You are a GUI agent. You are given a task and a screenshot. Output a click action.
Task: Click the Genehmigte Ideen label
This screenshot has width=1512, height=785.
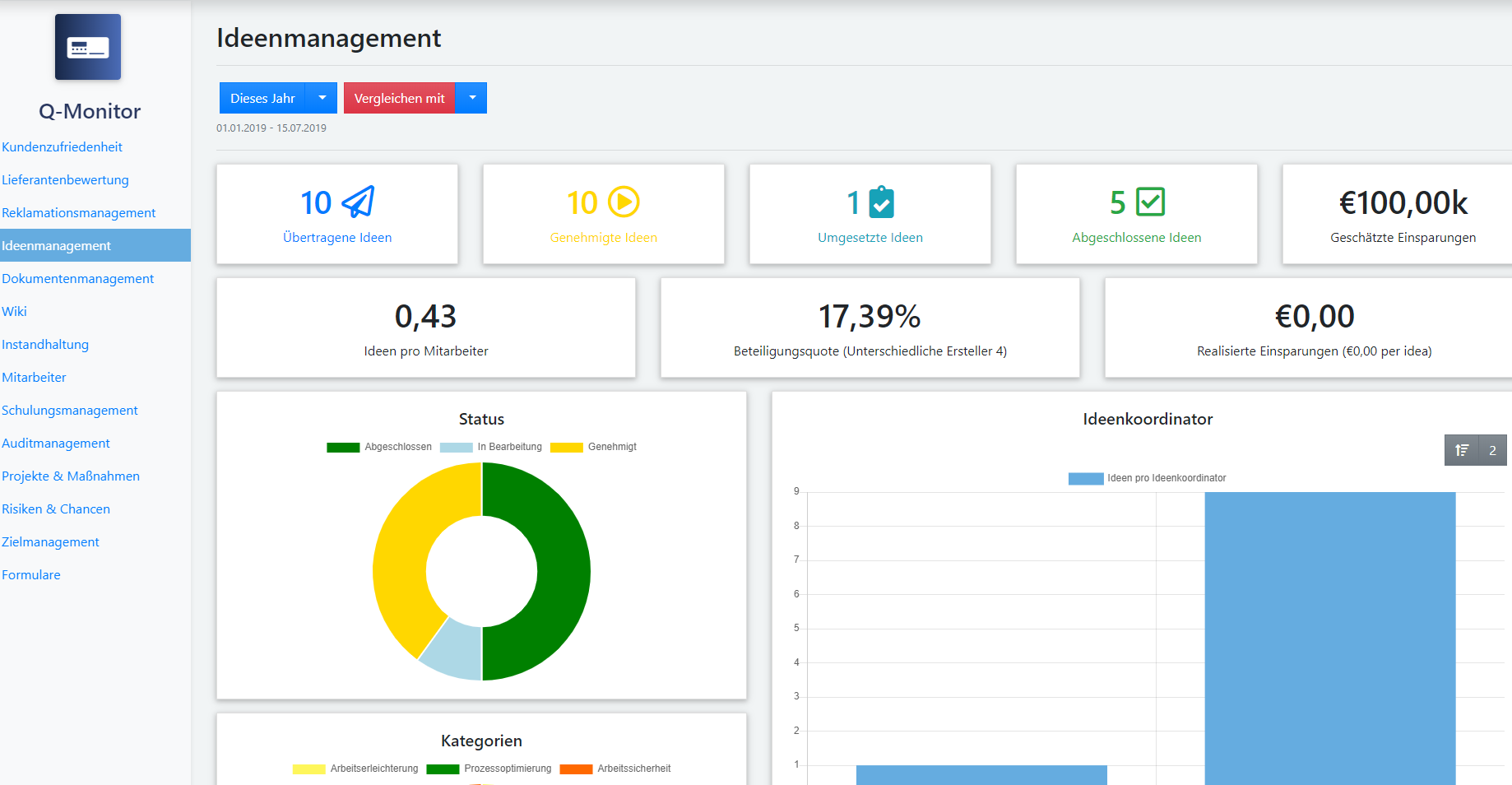604,237
